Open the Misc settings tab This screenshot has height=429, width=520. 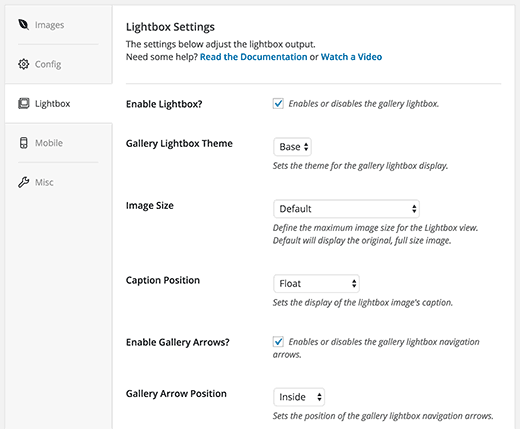(44, 182)
